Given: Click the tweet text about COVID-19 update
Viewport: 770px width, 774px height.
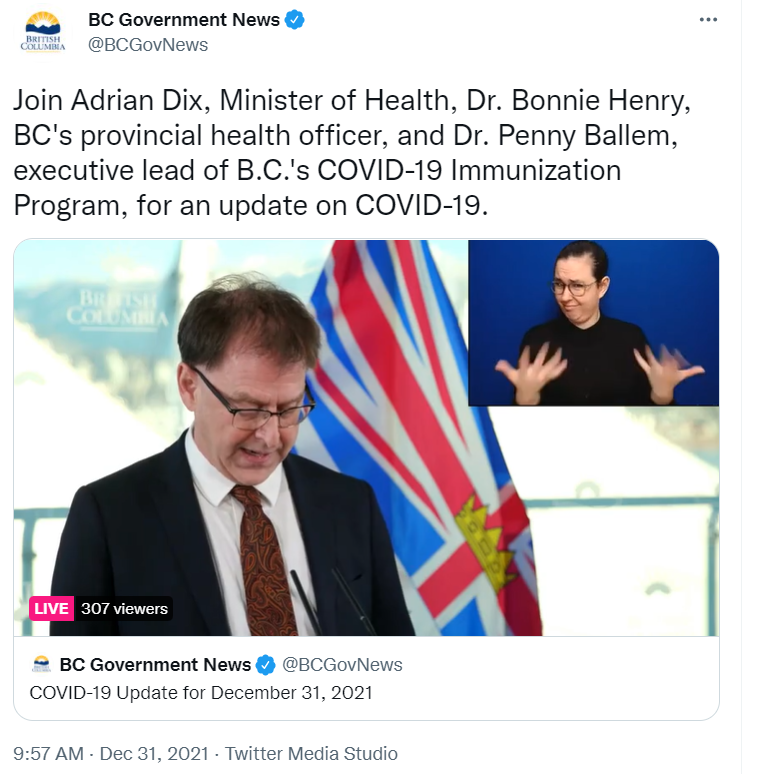Looking at the screenshot, I should click(350, 152).
